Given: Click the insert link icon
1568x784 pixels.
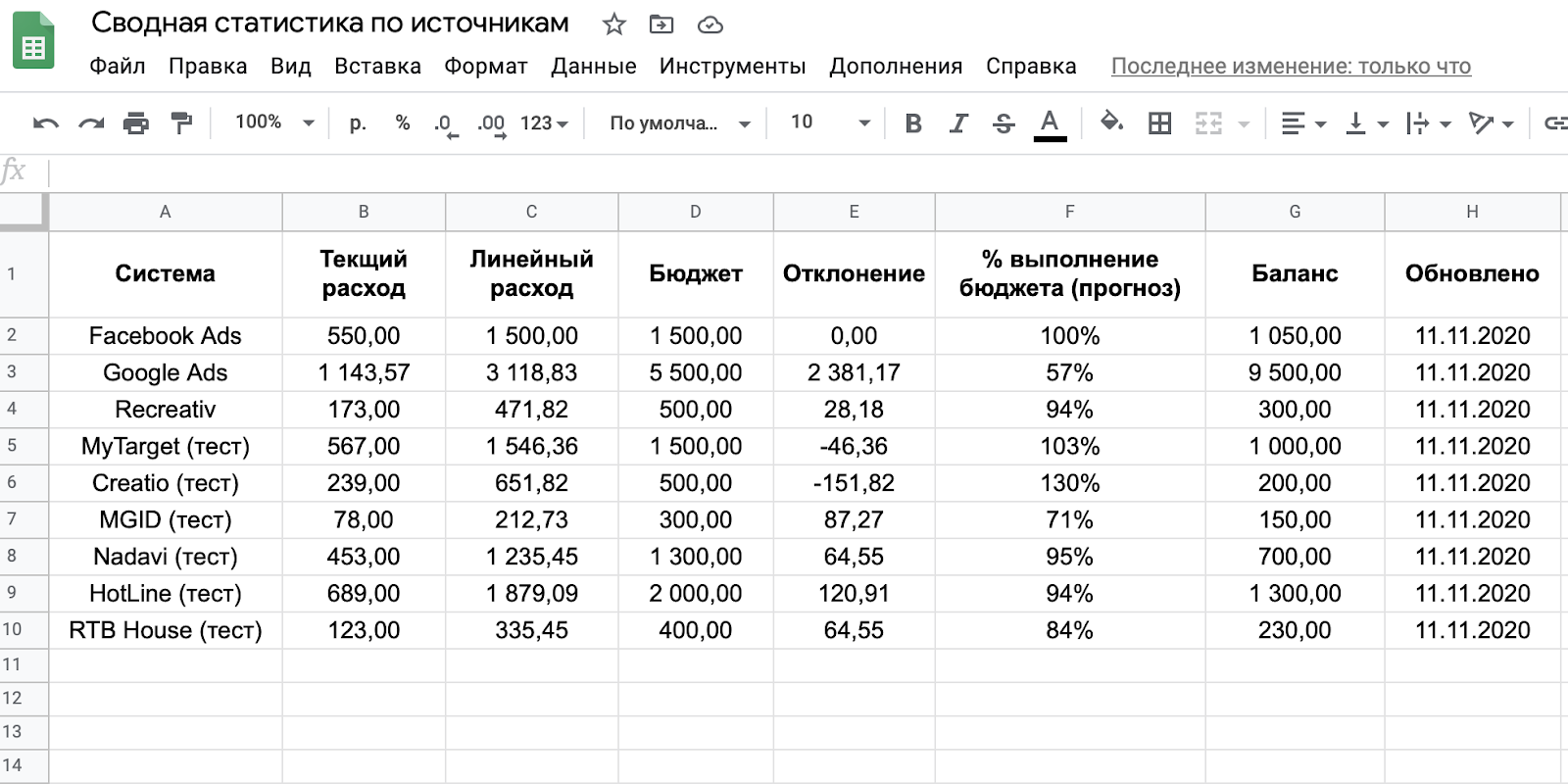Looking at the screenshot, I should click(x=1555, y=123).
